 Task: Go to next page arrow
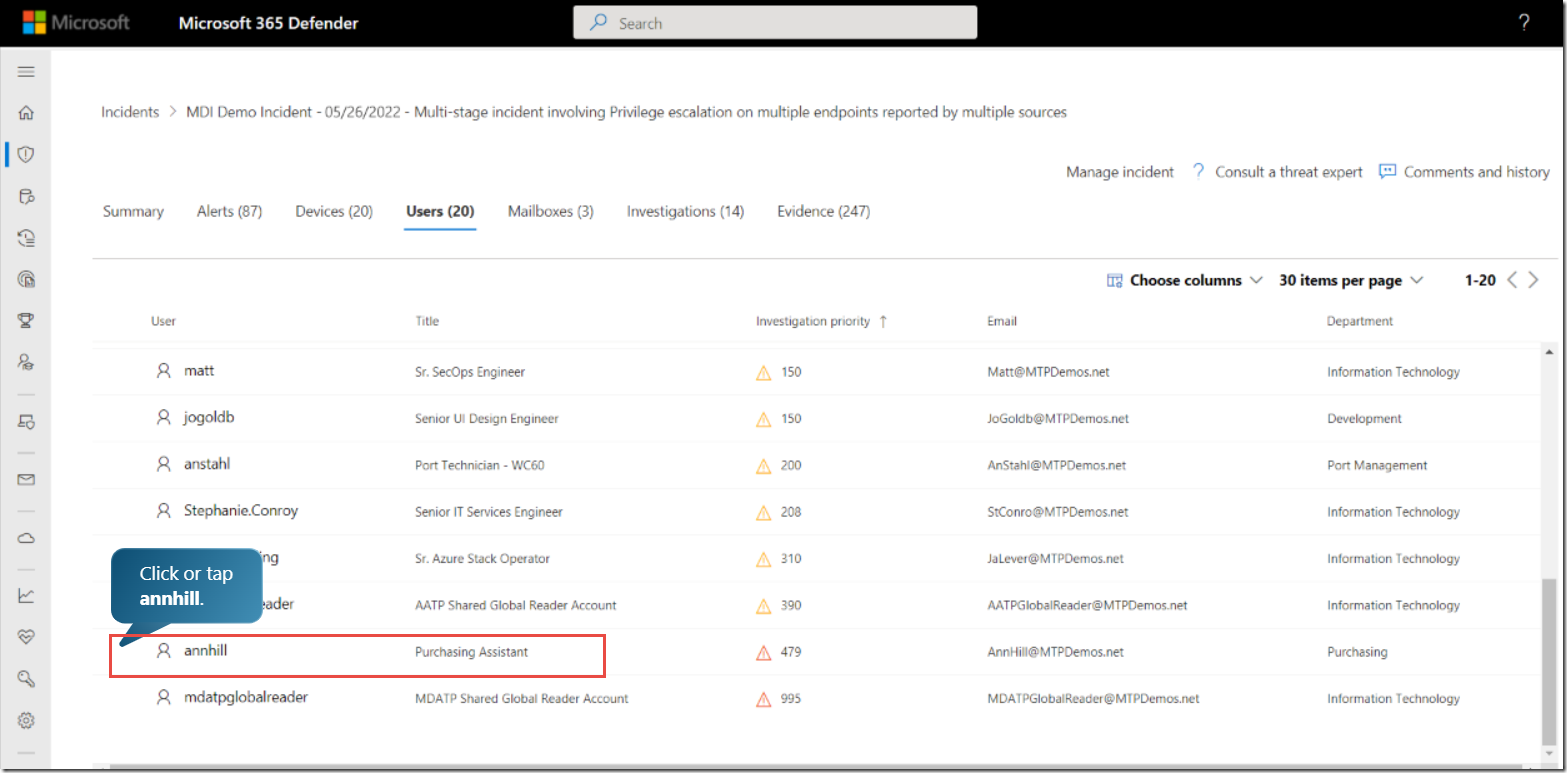tap(1534, 280)
